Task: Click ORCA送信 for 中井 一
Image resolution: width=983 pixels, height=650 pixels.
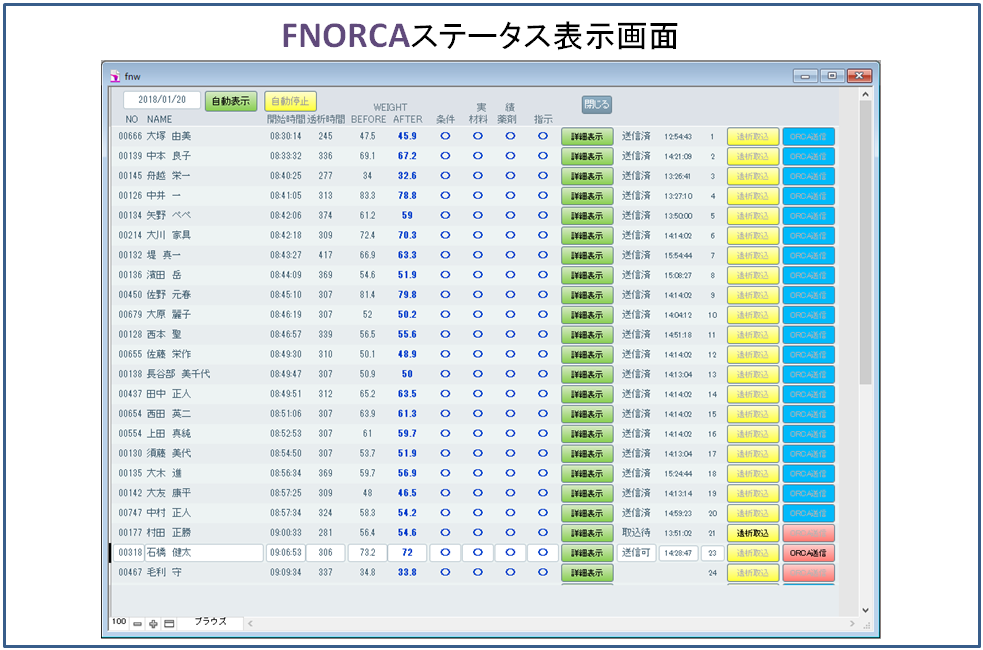Action: point(808,196)
